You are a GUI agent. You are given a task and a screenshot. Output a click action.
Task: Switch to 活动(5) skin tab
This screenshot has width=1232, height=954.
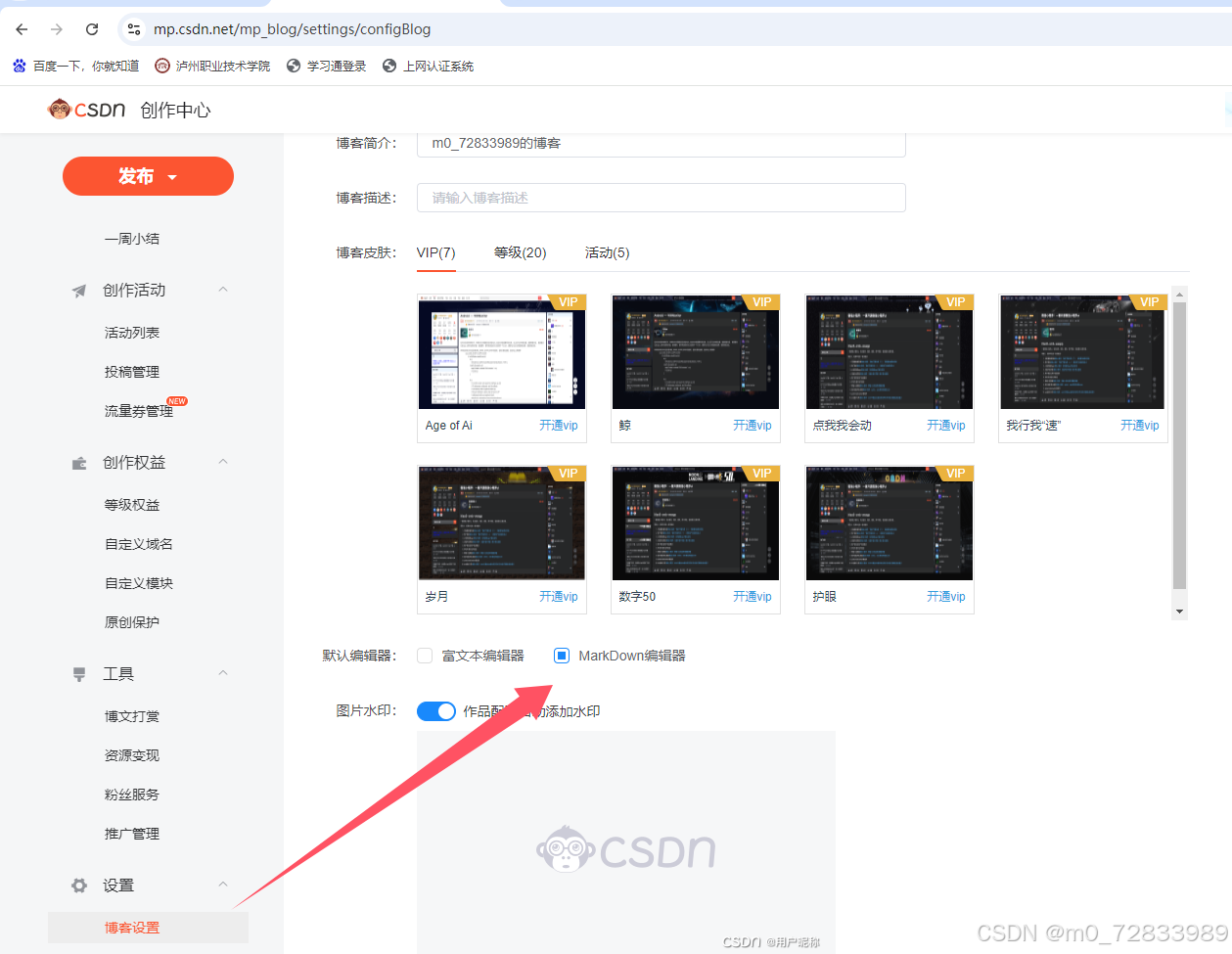click(608, 252)
